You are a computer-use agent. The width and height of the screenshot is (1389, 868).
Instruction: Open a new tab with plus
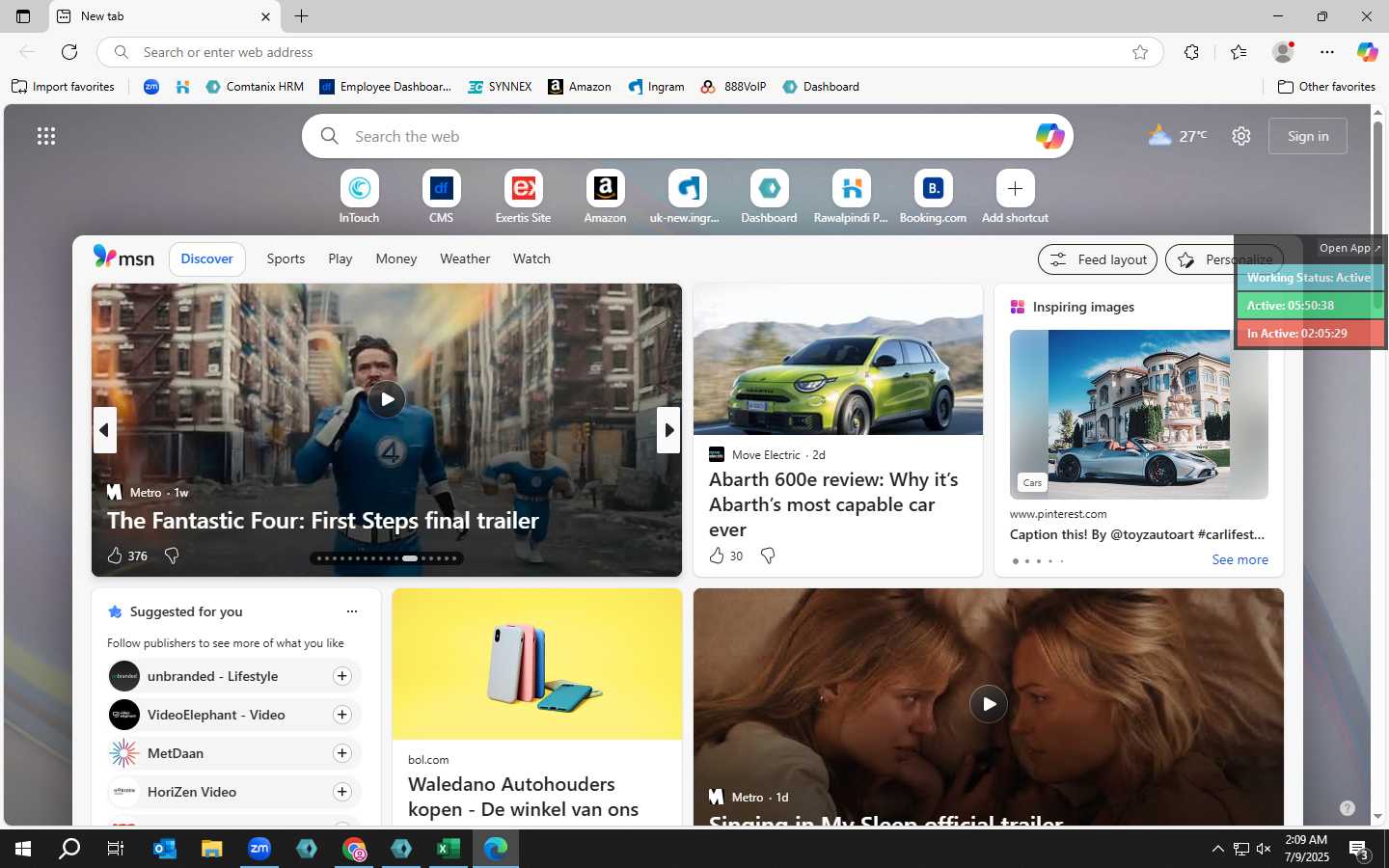point(301,16)
